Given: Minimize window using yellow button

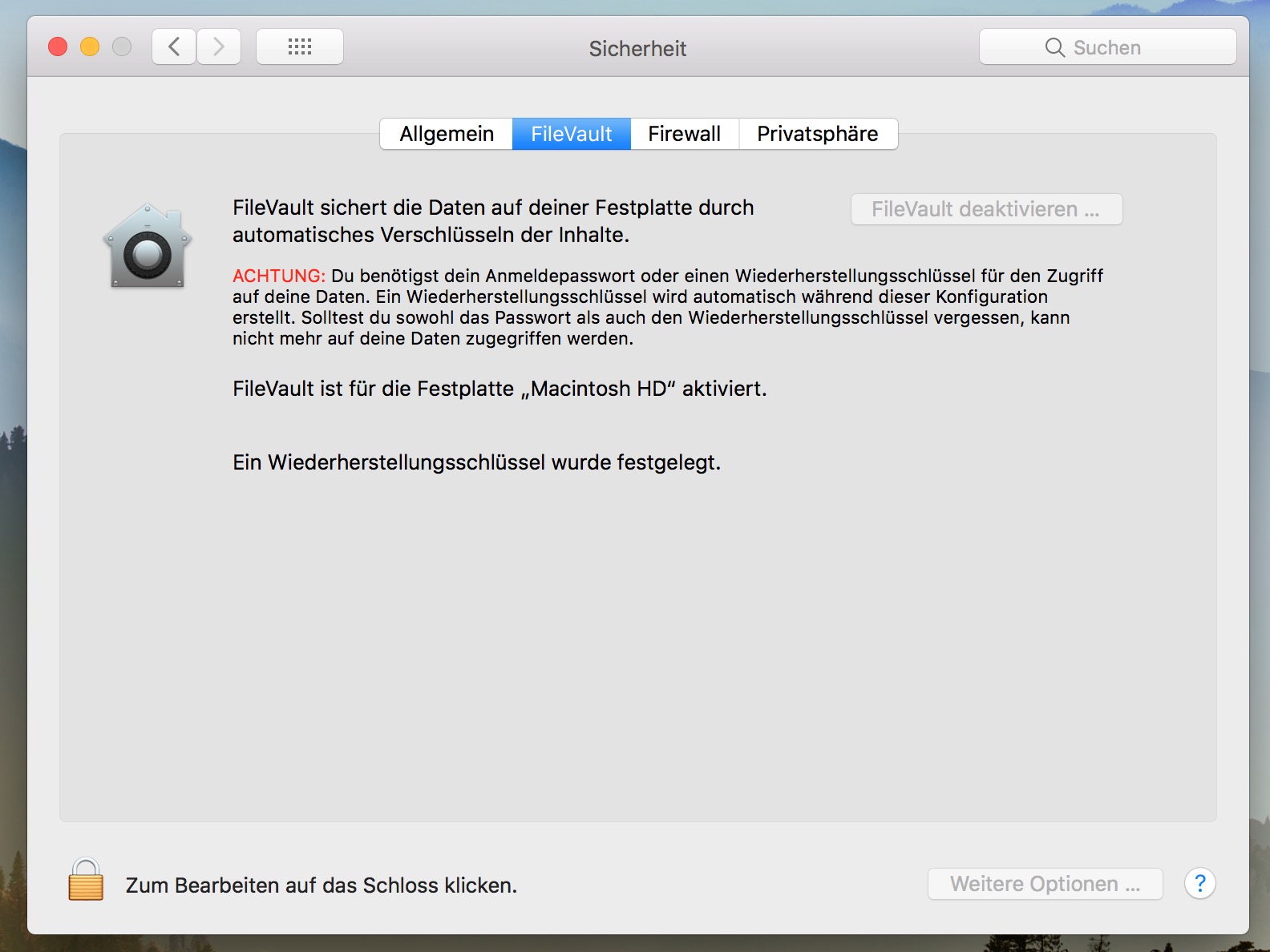Looking at the screenshot, I should pos(90,46).
